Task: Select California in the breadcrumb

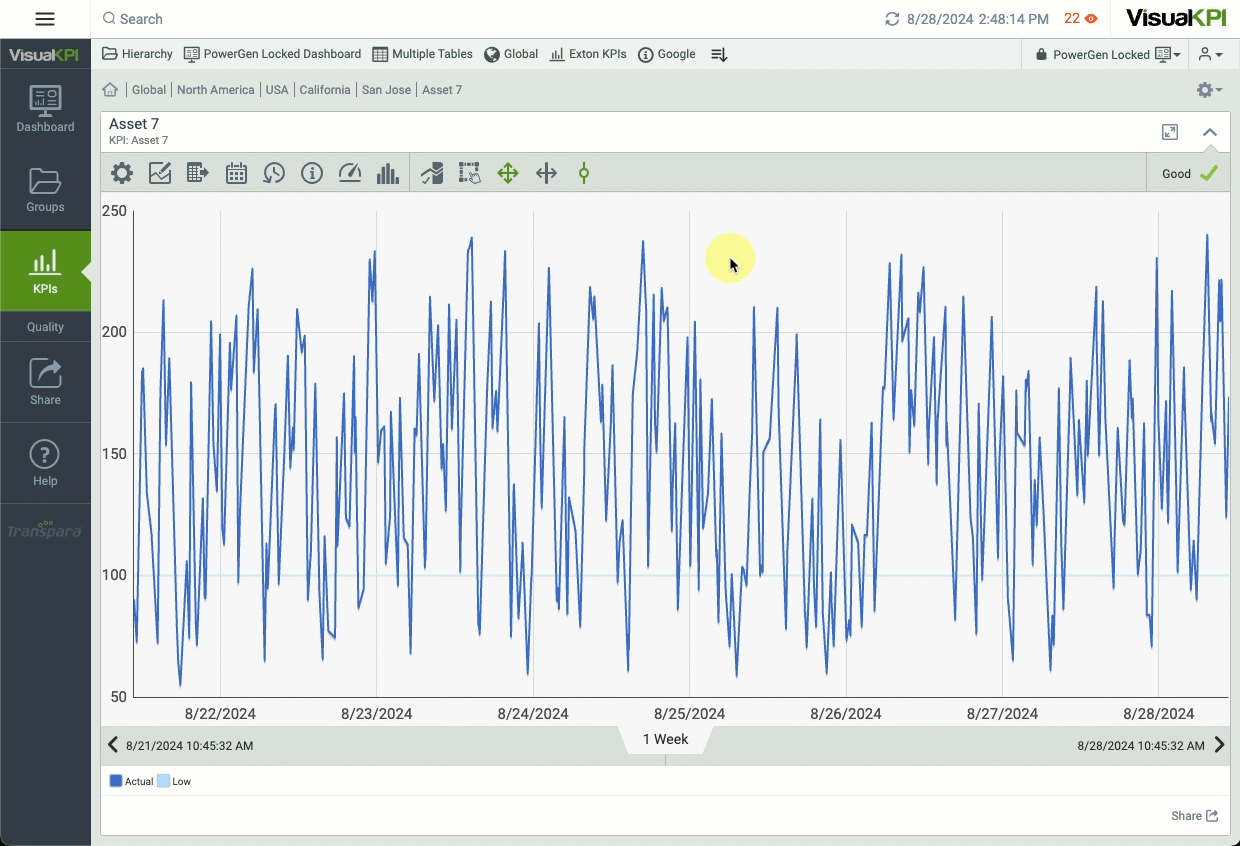Action: [x=325, y=90]
